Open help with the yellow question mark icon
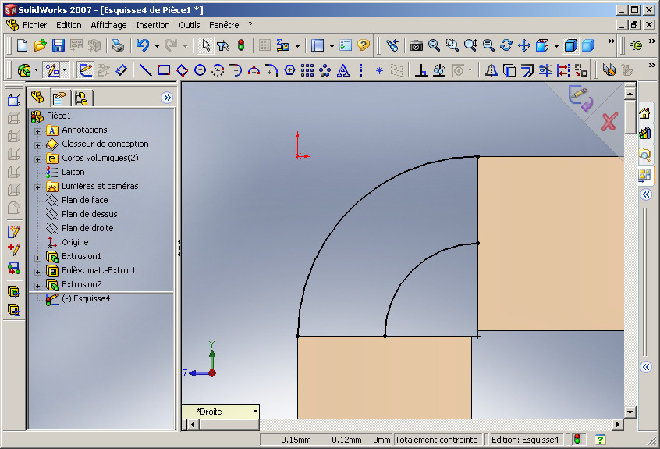 [x=363, y=45]
